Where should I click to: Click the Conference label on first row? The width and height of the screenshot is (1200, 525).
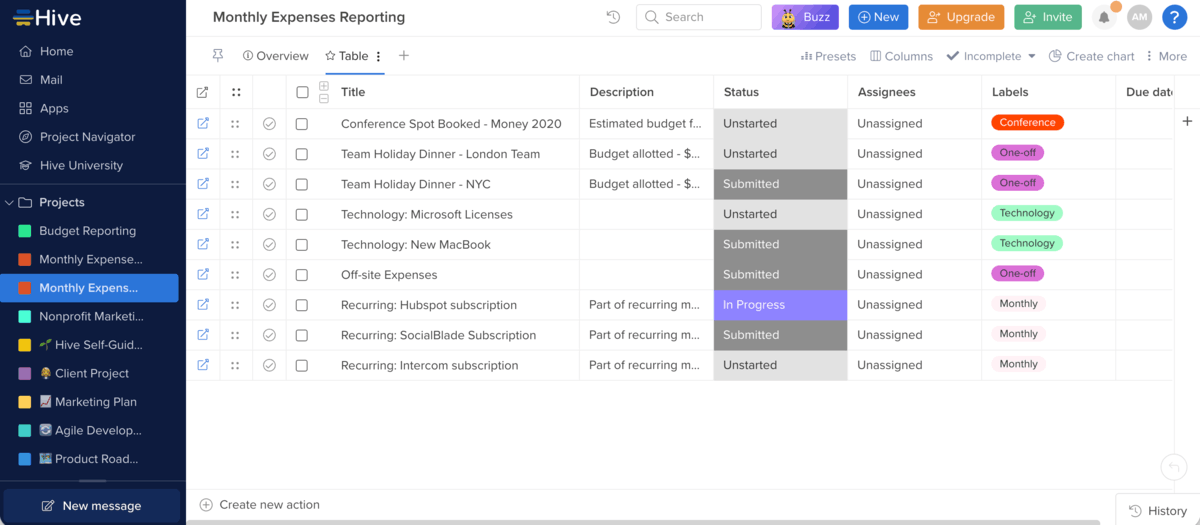tap(1027, 123)
